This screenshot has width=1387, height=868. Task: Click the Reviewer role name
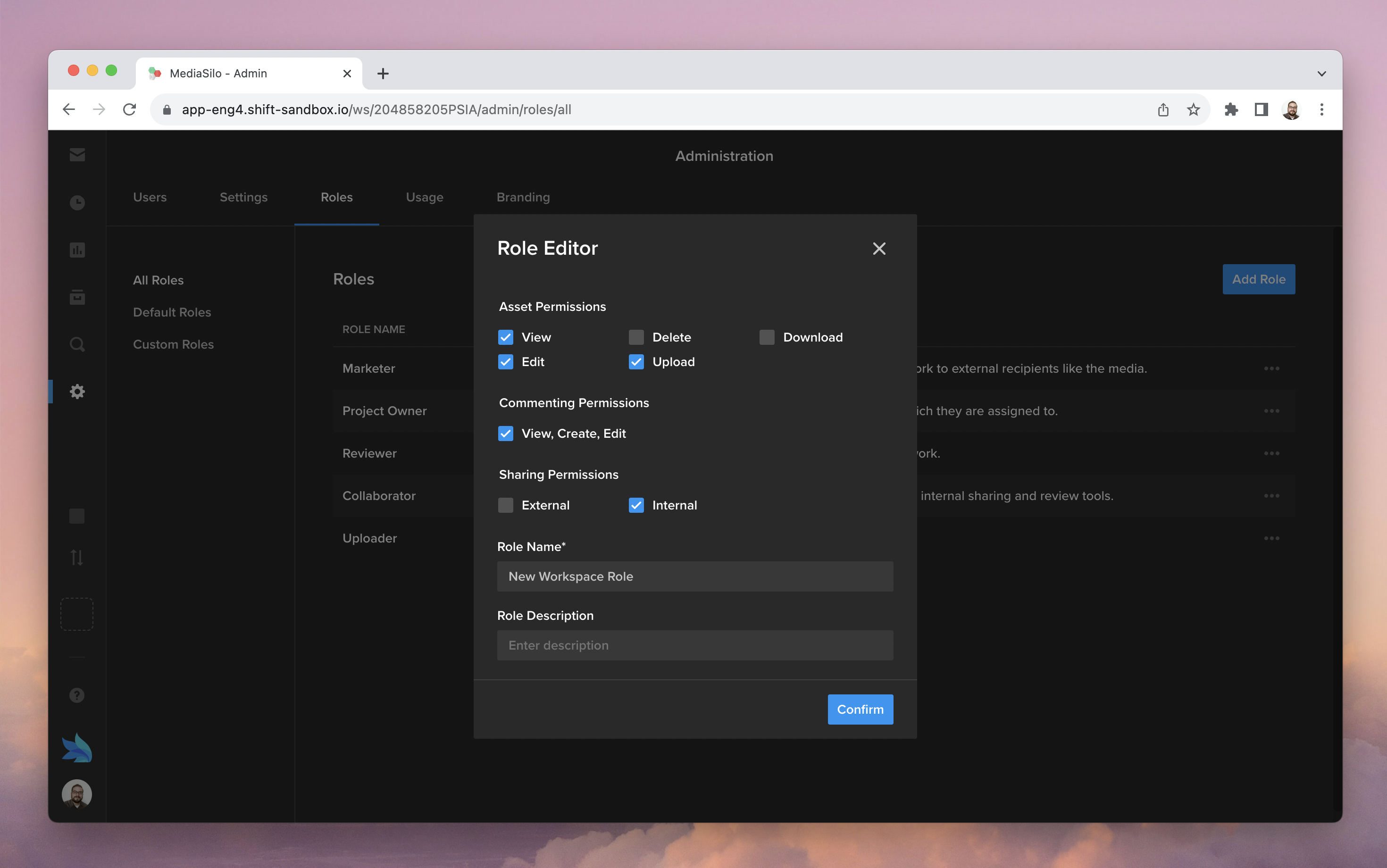pyautogui.click(x=370, y=453)
